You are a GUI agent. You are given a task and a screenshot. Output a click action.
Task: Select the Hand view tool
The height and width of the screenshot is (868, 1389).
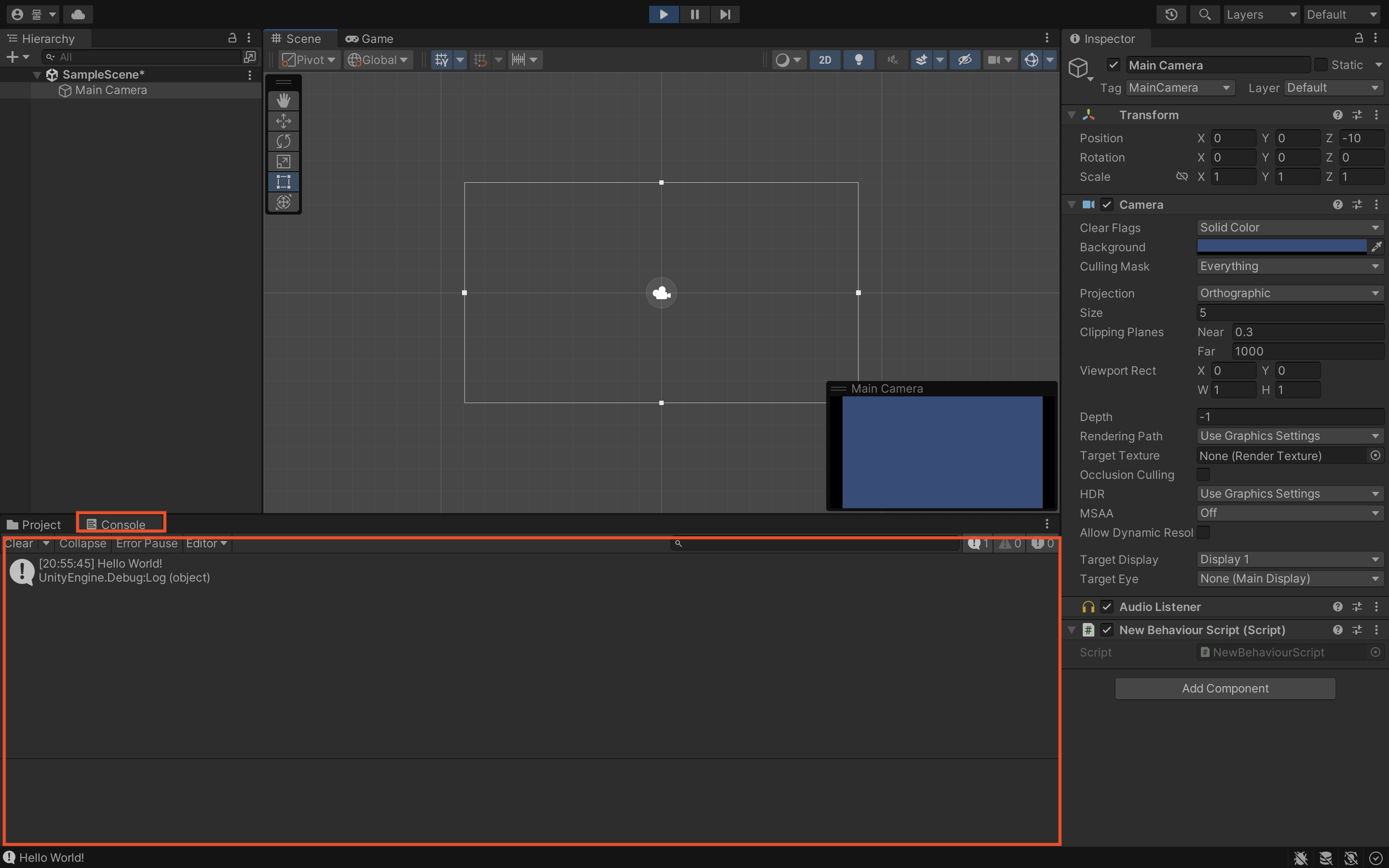tap(284, 100)
